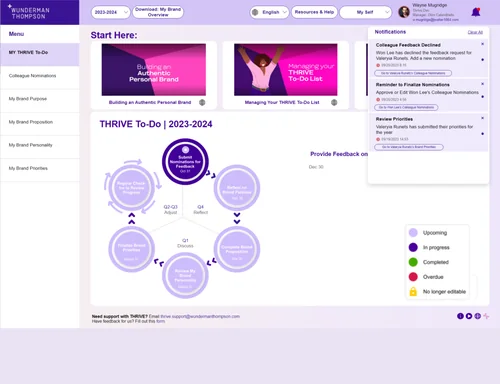Click the pink sparkle icon in the footer
Viewport: 500px width, 384px height.
tap(486, 316)
